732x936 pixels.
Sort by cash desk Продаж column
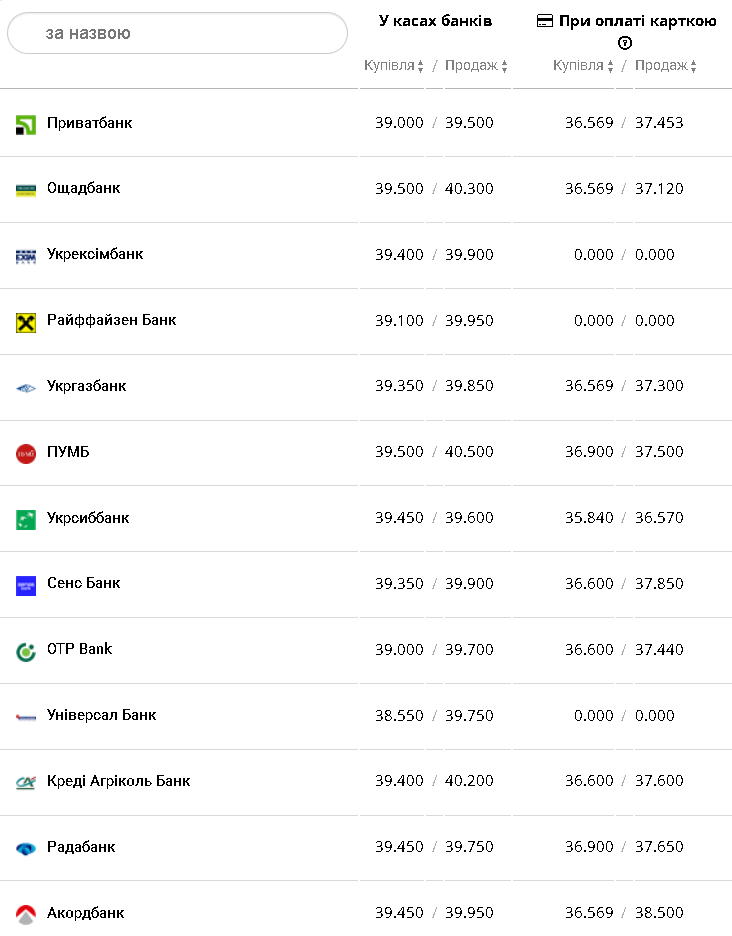pyautogui.click(x=476, y=66)
